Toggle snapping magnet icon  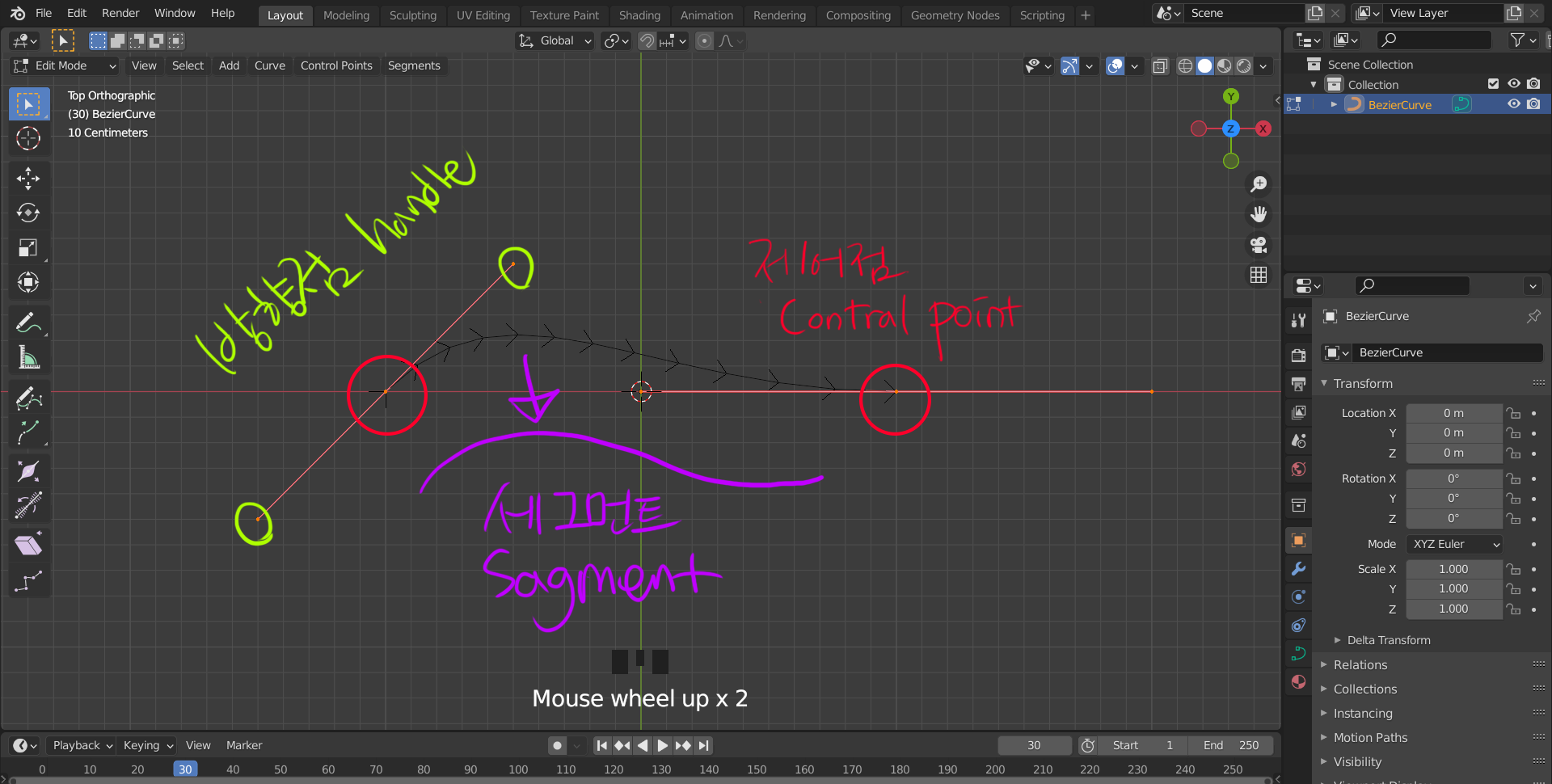click(x=647, y=40)
